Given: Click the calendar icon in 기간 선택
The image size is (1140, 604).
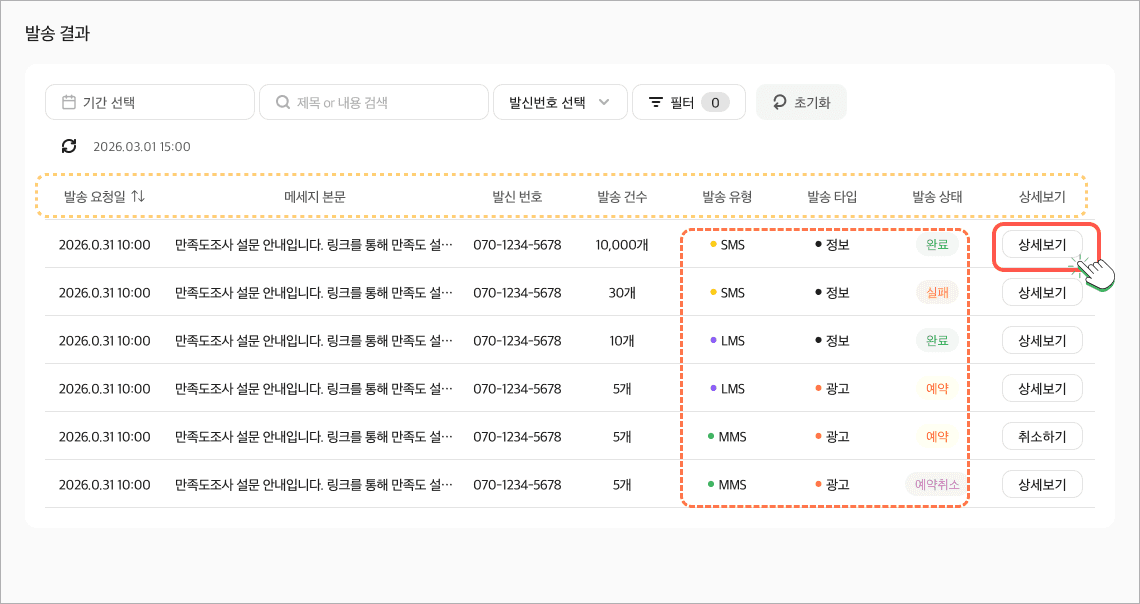Looking at the screenshot, I should point(69,102).
